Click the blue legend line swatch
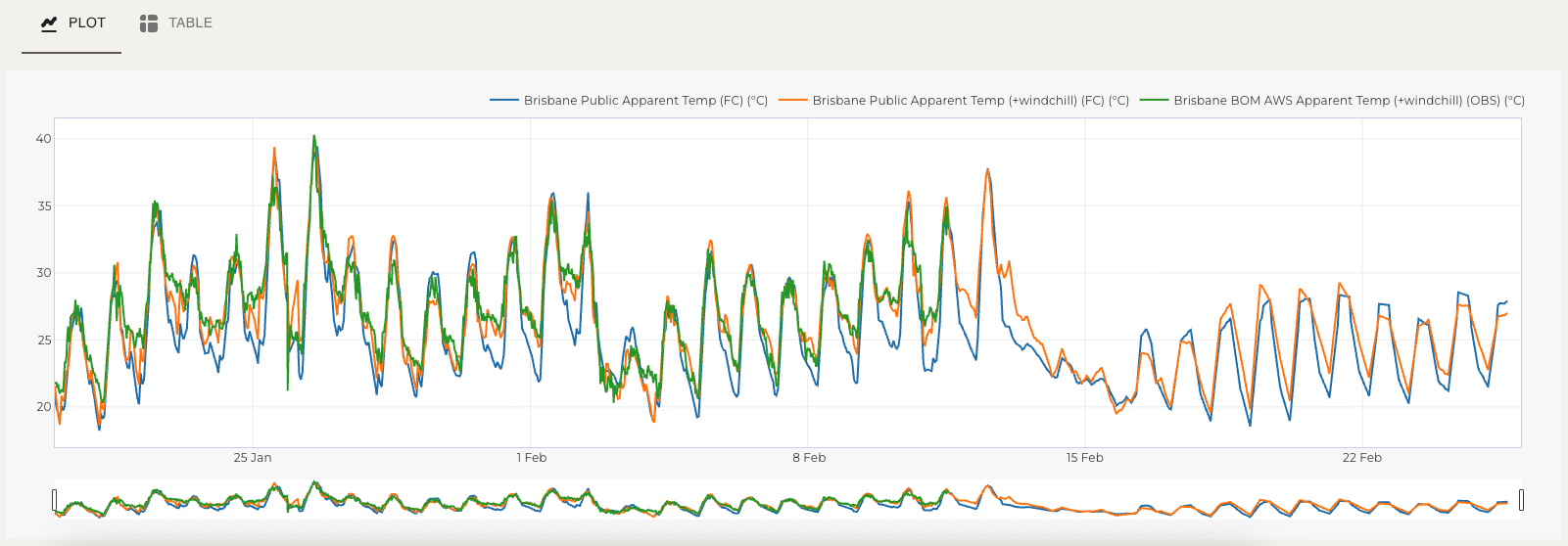This screenshot has height=546, width=1568. click(x=503, y=101)
